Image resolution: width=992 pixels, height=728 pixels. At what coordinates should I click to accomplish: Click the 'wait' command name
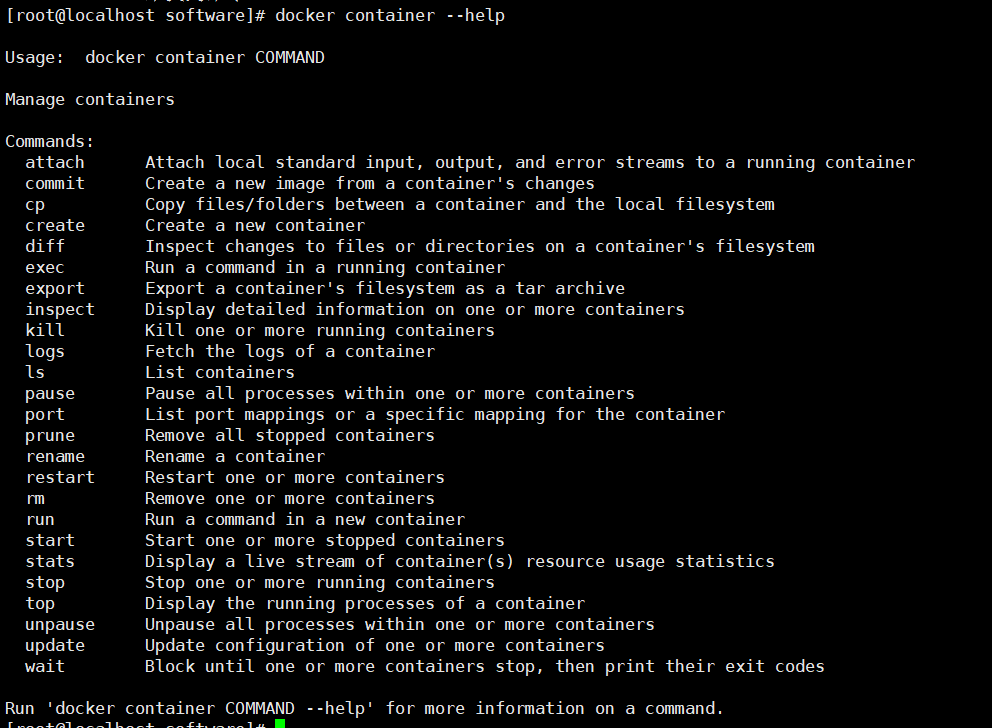pyautogui.click(x=45, y=666)
